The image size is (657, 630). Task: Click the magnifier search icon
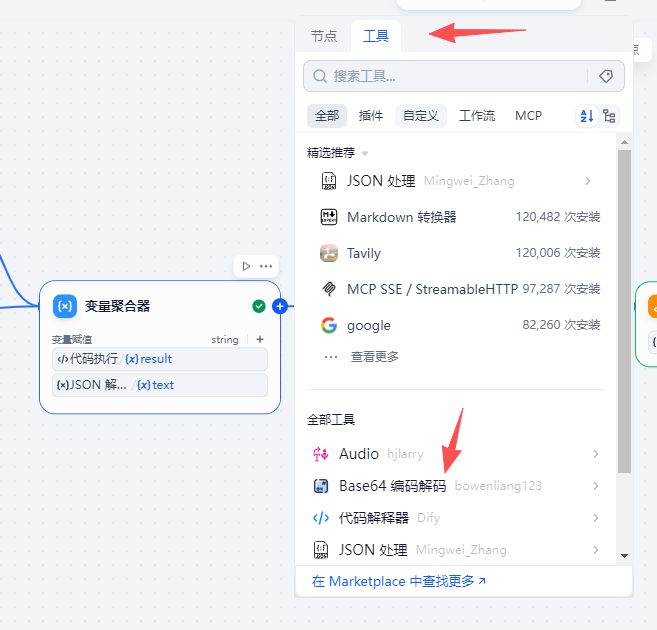coord(320,76)
